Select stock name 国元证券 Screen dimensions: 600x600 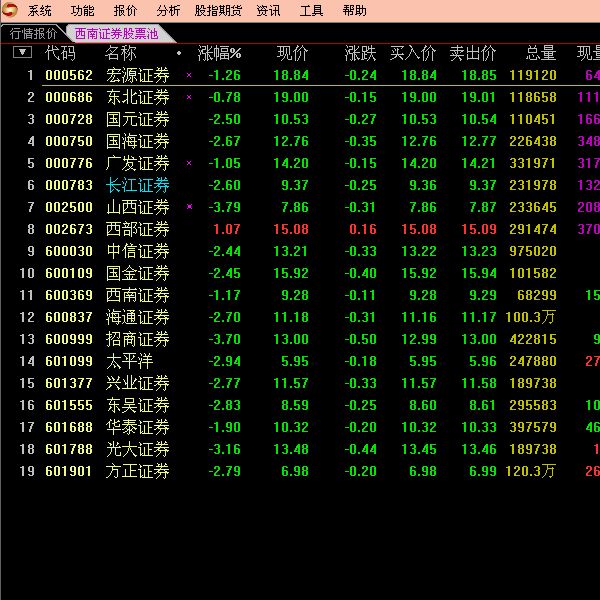[137, 119]
